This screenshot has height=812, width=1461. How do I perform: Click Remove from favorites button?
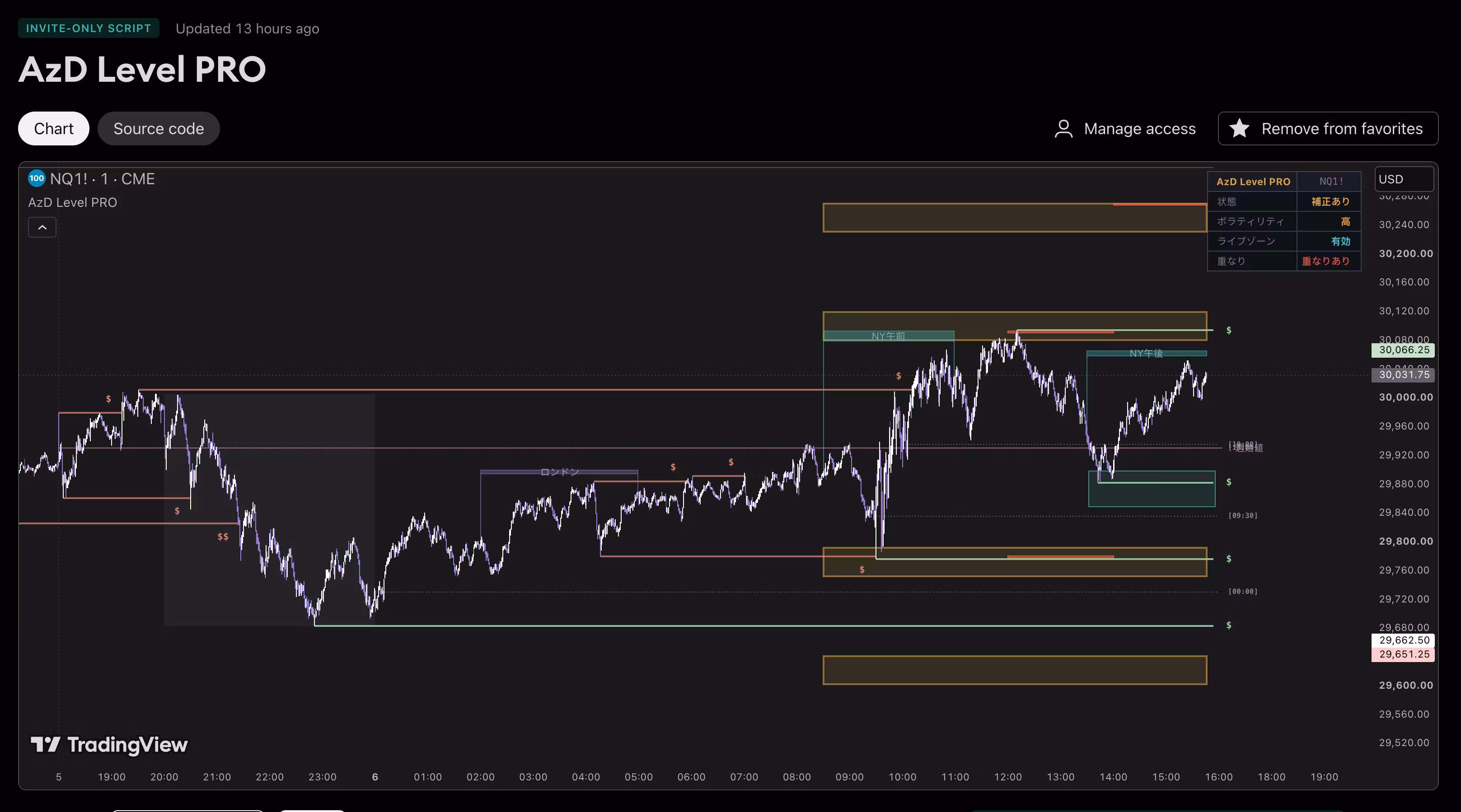coord(1328,129)
